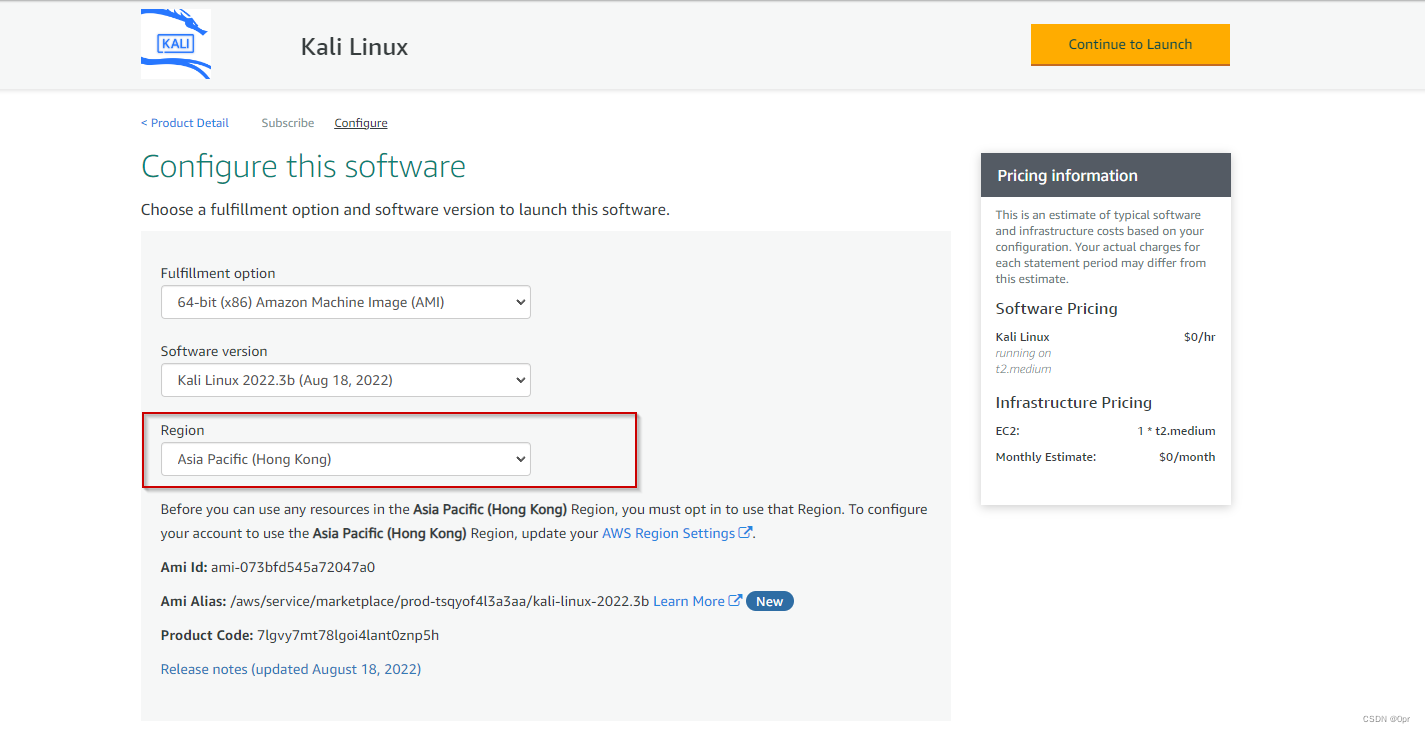Viewport: 1425px width, 733px height.
Task: Go back to Product Detail page
Action: 185,123
